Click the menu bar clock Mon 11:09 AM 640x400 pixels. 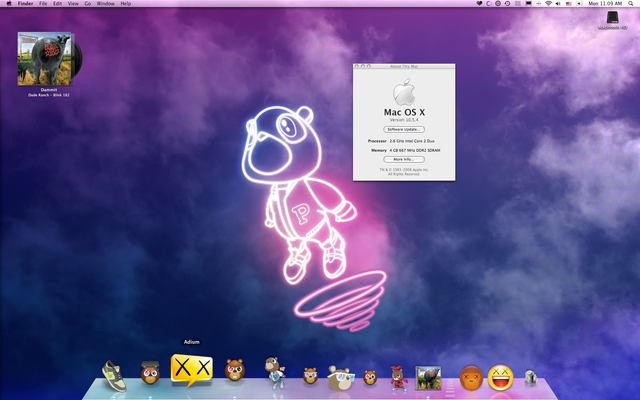coord(605,3)
